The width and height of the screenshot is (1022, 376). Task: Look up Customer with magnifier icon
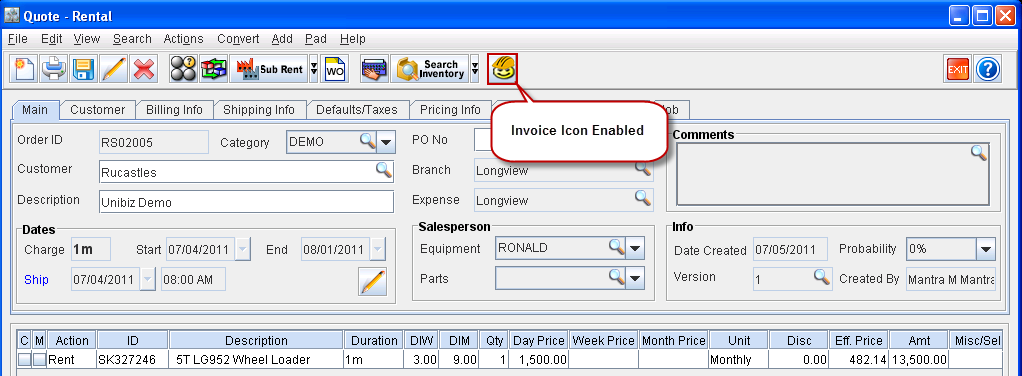click(383, 170)
